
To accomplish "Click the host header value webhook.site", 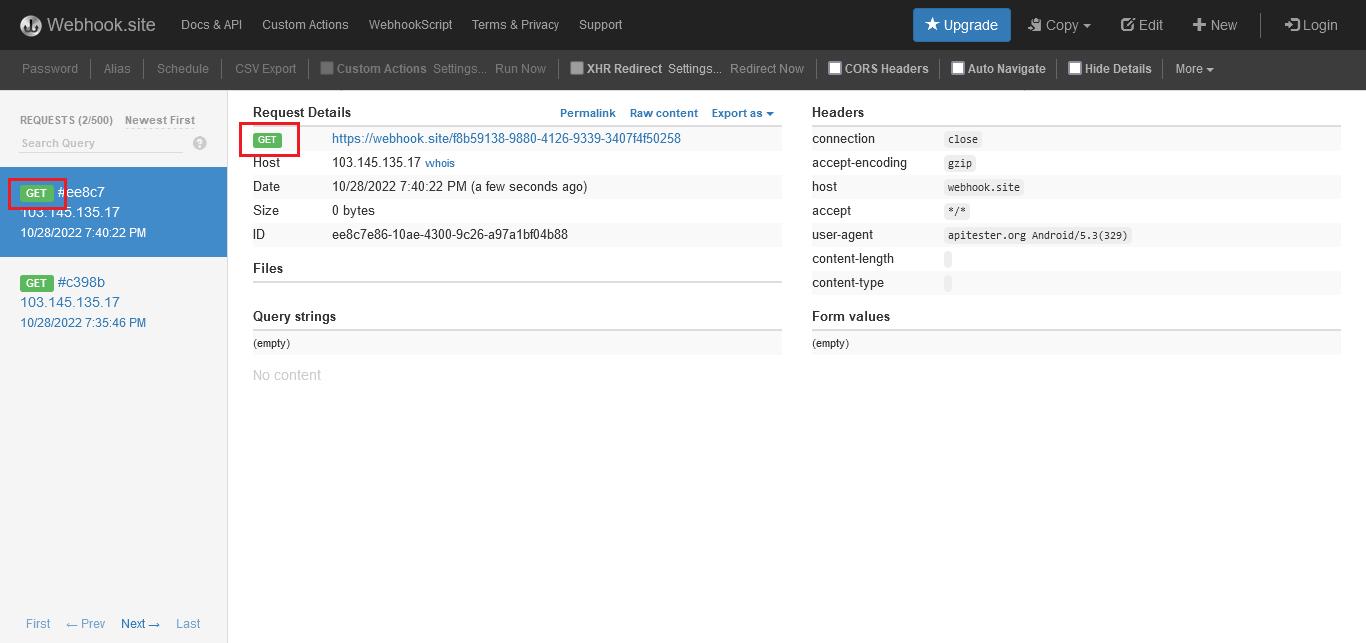I will 983,187.
